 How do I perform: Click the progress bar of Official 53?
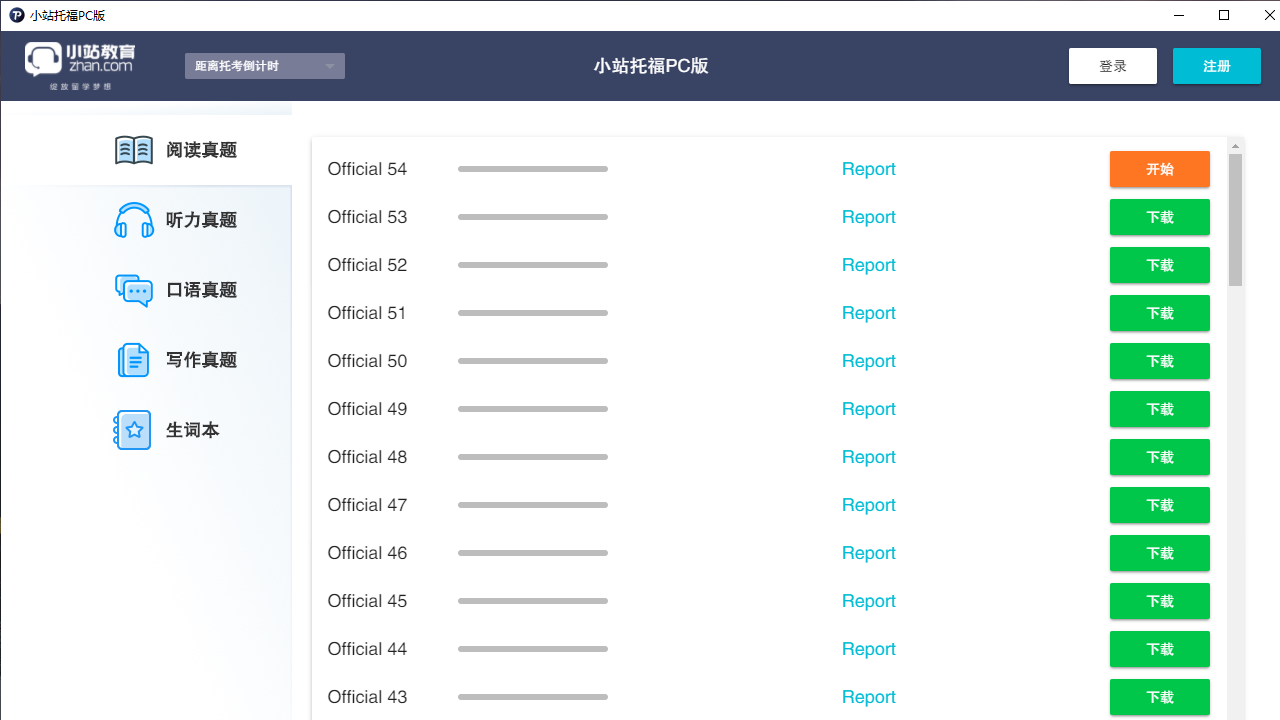(x=532, y=217)
